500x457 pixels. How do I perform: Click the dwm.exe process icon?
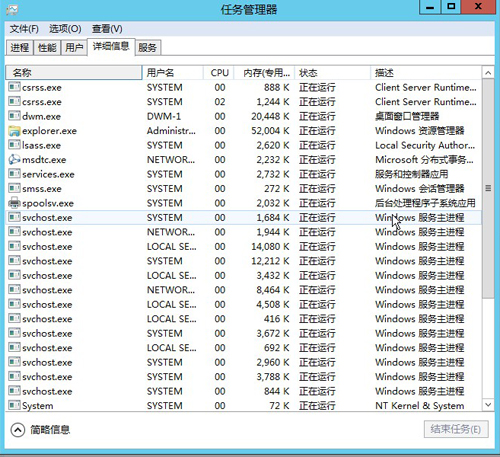coord(14,116)
